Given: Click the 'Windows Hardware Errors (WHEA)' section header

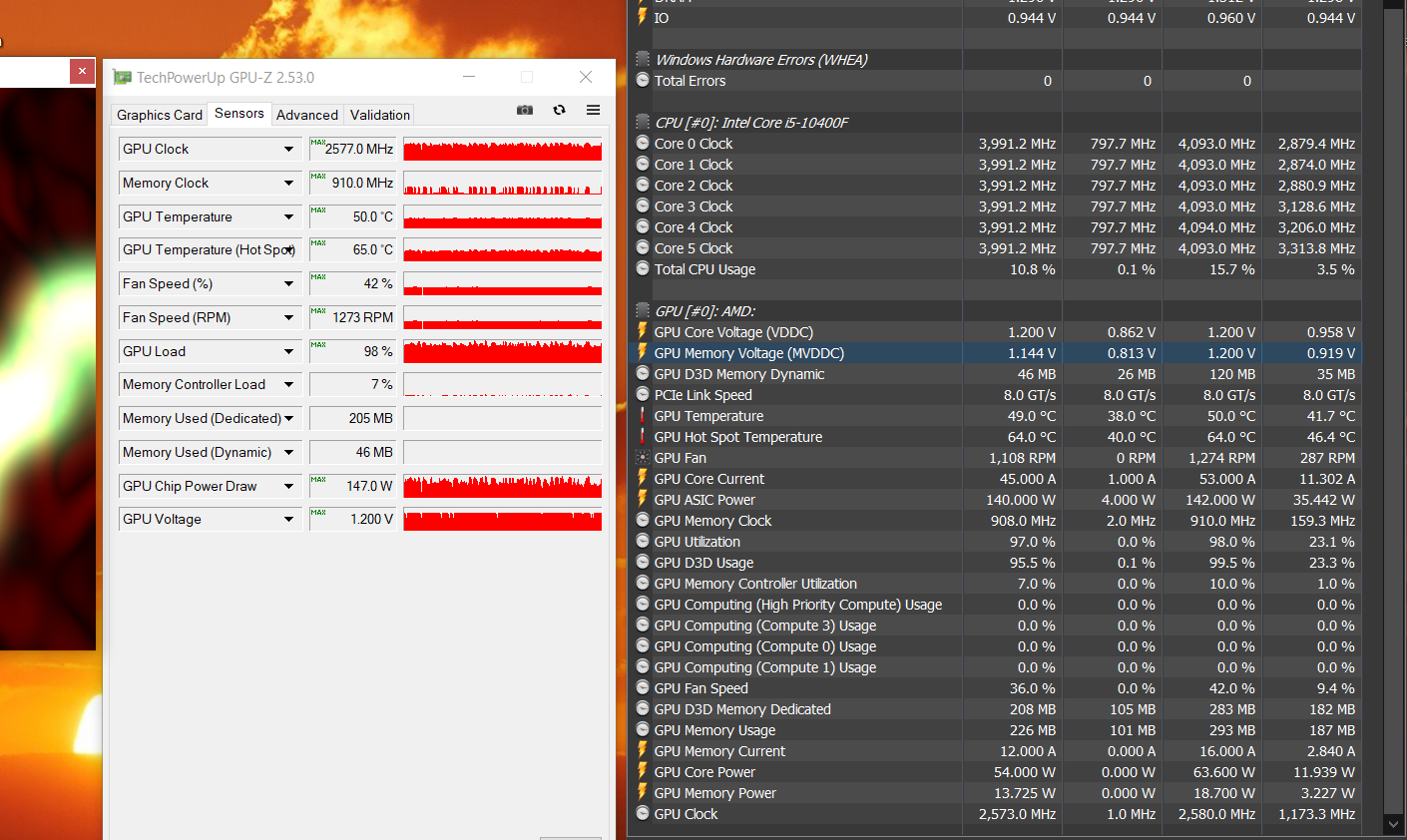Looking at the screenshot, I should click(x=761, y=60).
